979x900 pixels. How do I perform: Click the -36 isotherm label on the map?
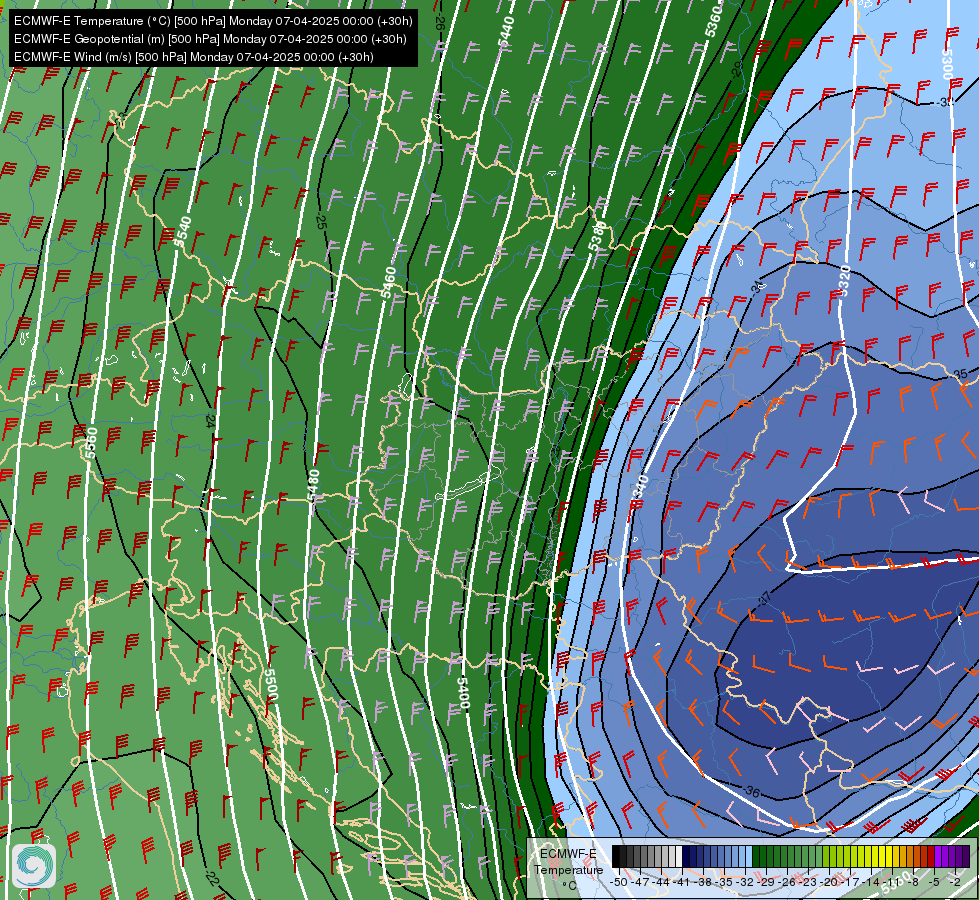point(752,792)
